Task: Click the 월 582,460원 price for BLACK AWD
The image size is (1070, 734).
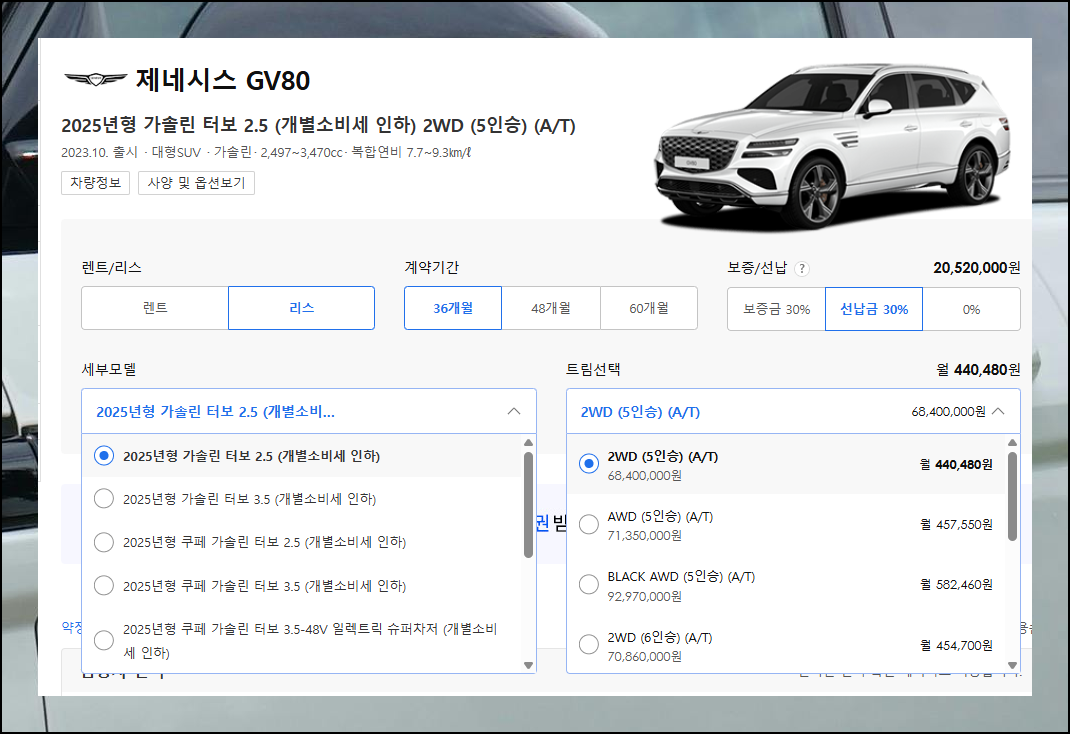Action: tap(956, 585)
